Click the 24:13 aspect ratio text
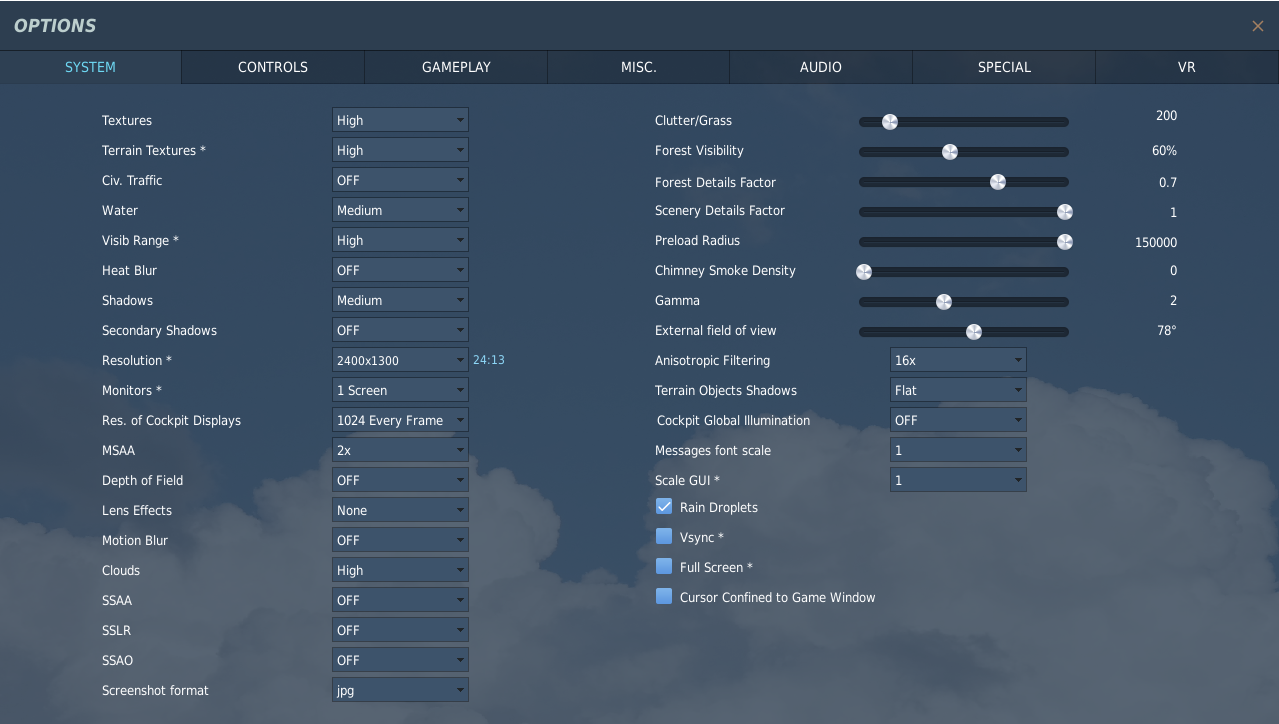 point(489,360)
